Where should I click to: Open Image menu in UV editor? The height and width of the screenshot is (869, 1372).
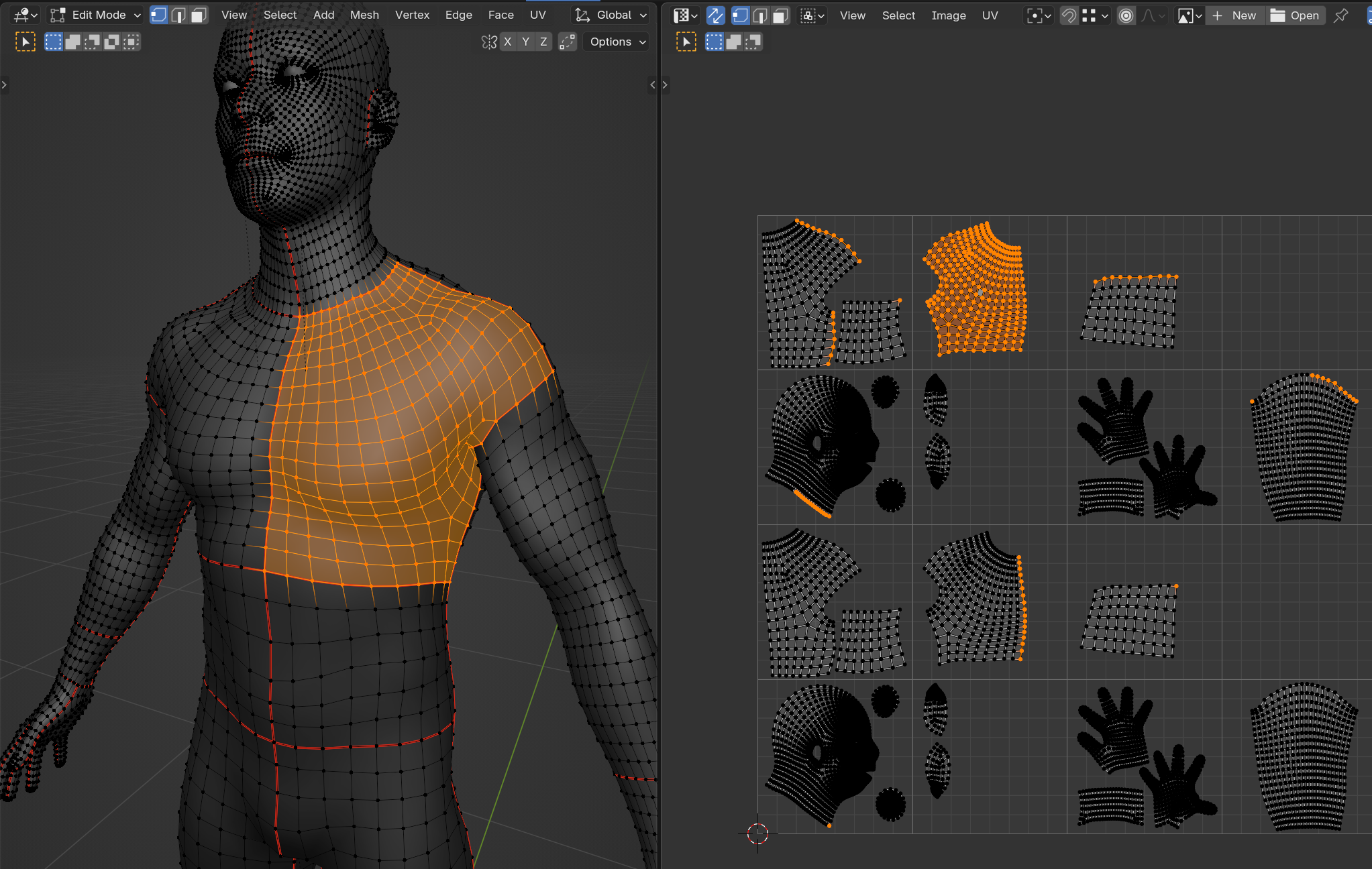coord(948,15)
